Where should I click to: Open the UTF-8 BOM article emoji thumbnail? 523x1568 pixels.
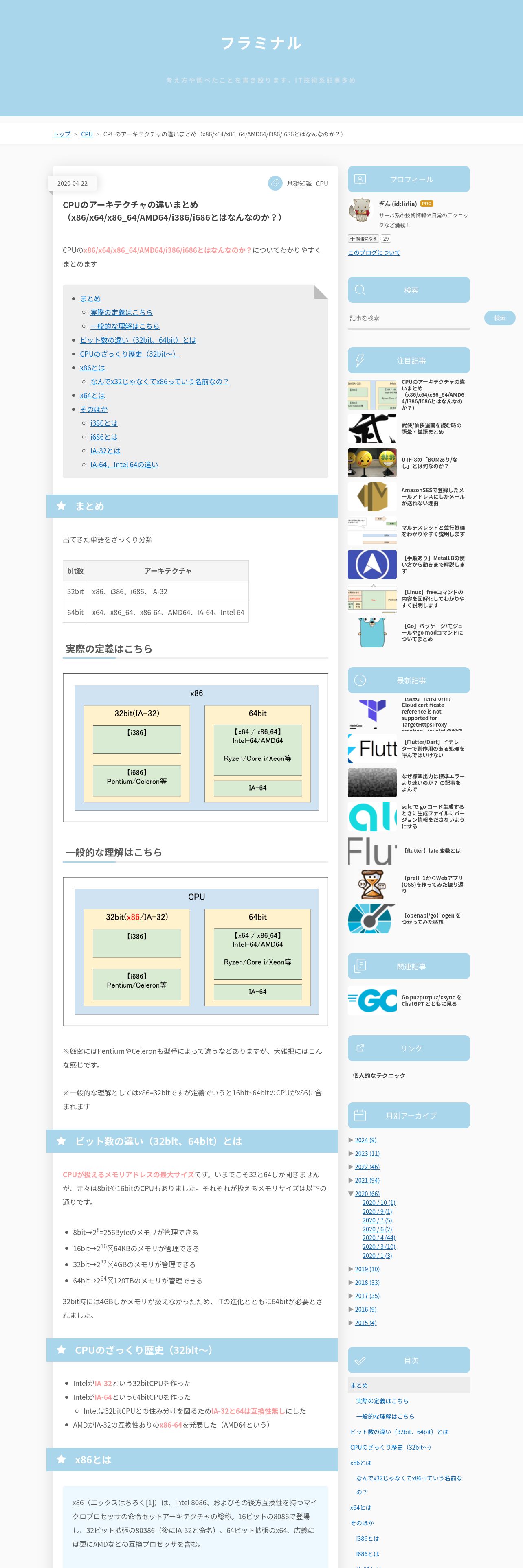(x=372, y=462)
